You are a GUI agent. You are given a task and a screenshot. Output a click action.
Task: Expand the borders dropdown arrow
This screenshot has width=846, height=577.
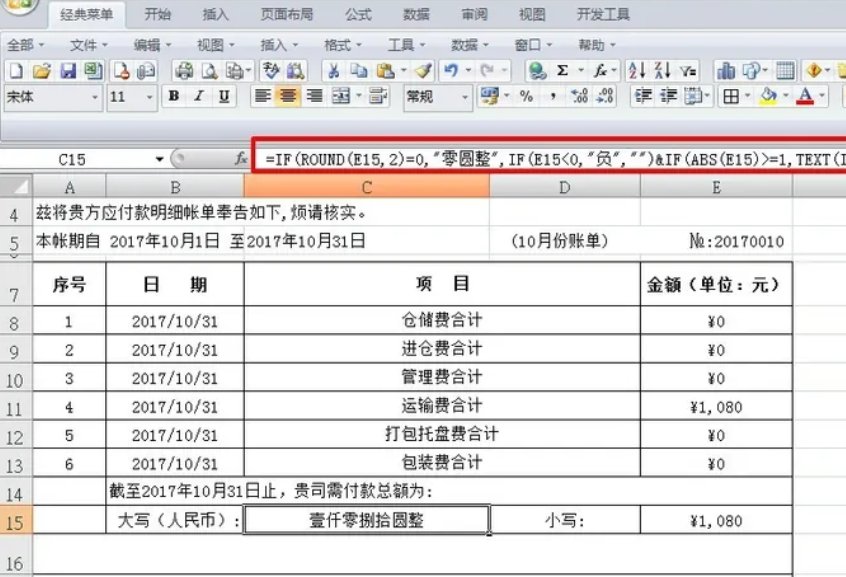click(x=748, y=97)
